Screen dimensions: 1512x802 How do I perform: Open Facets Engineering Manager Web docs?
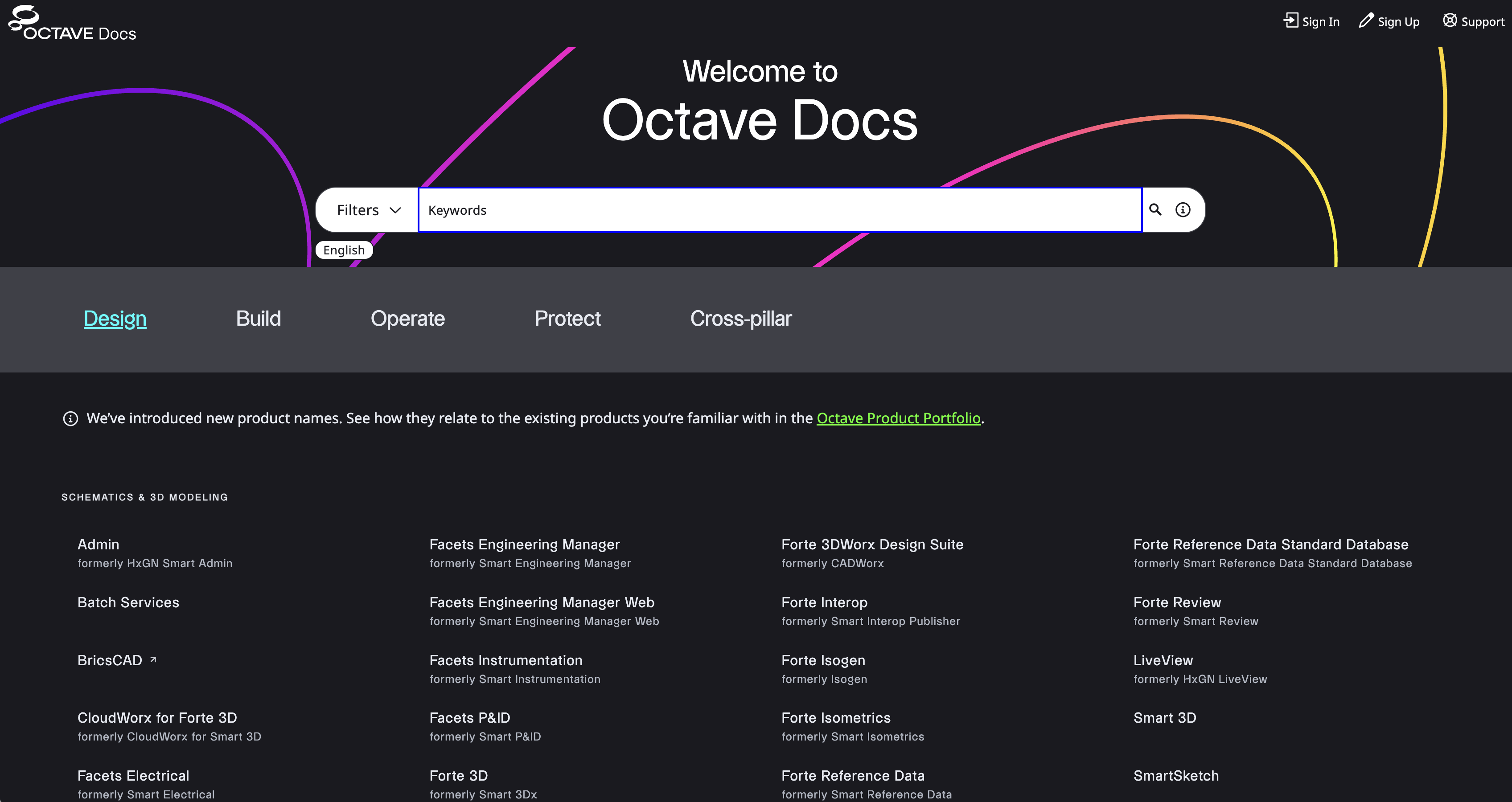coord(542,602)
